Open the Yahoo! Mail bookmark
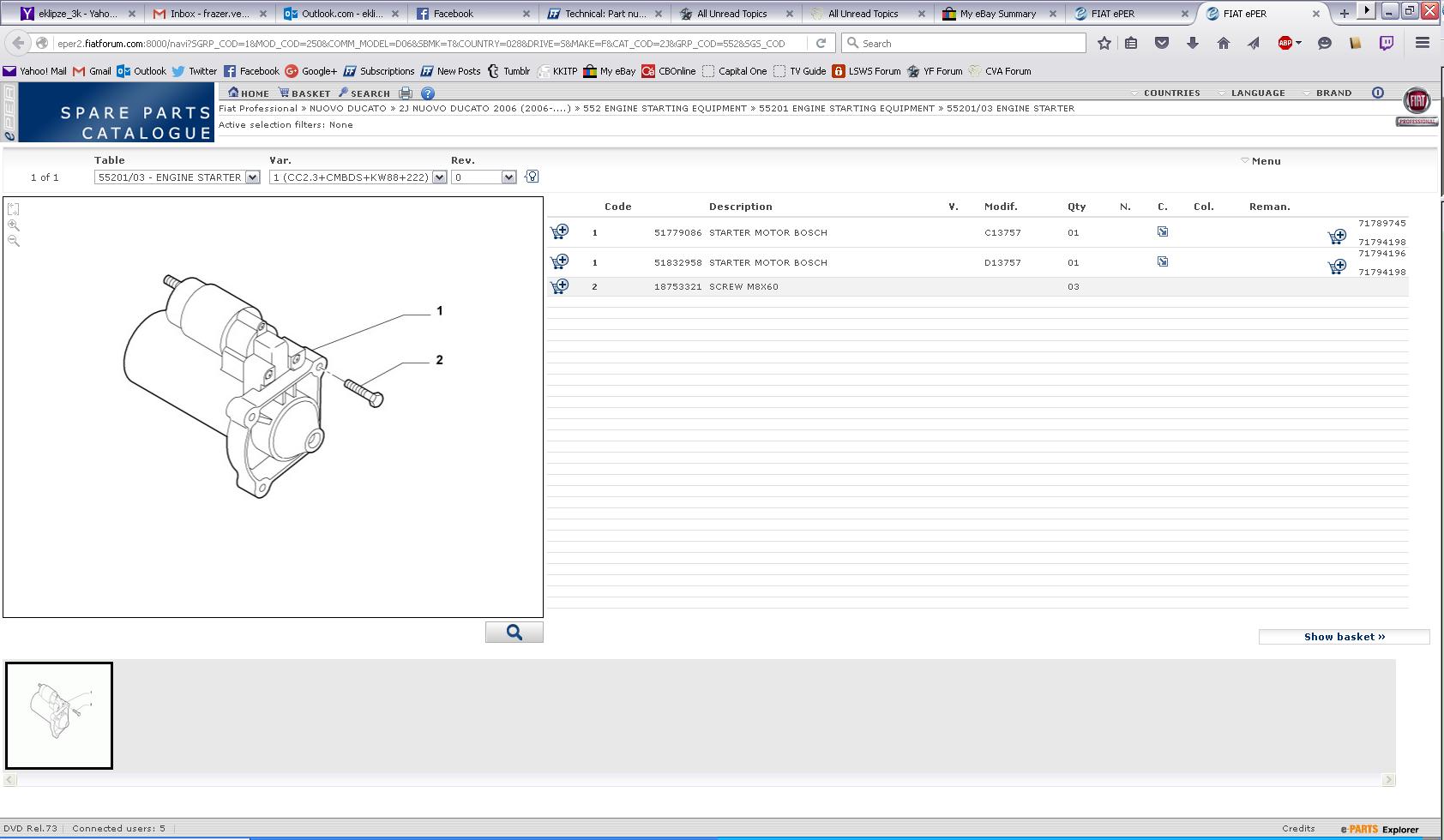 click(x=35, y=71)
